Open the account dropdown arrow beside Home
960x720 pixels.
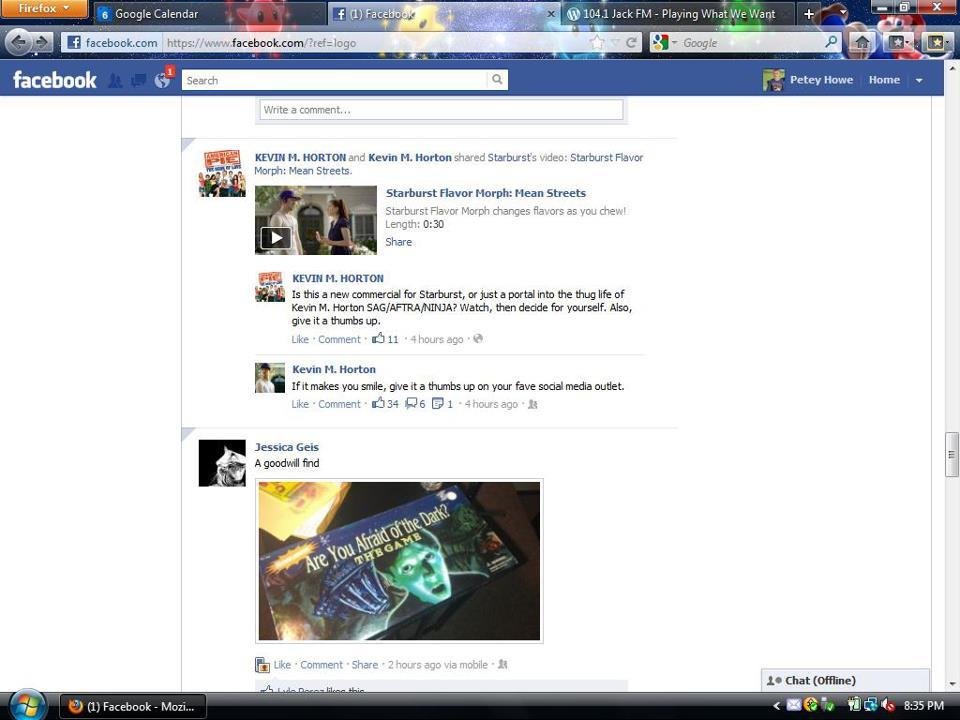tap(918, 80)
